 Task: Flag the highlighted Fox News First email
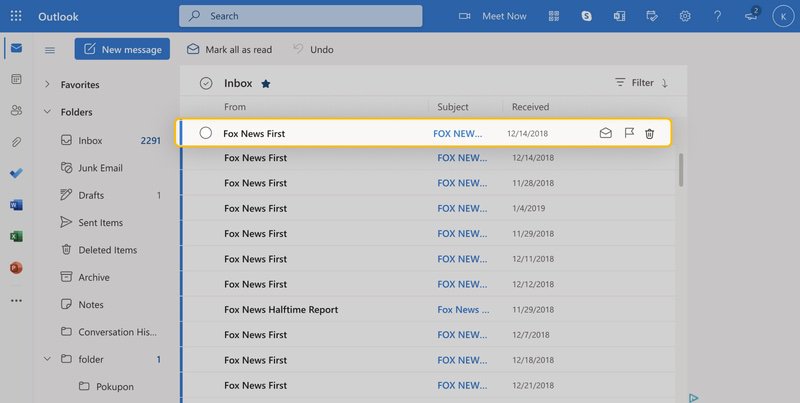click(629, 133)
